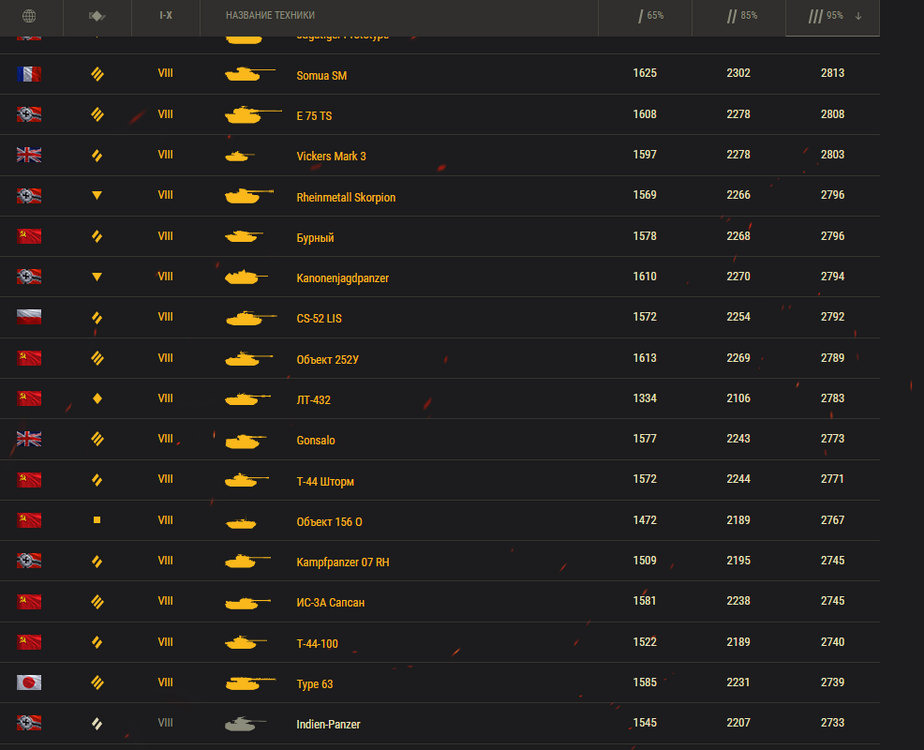This screenshot has height=750, width=924.
Task: Sort by vehicle type header icon
Action: [x=97, y=16]
